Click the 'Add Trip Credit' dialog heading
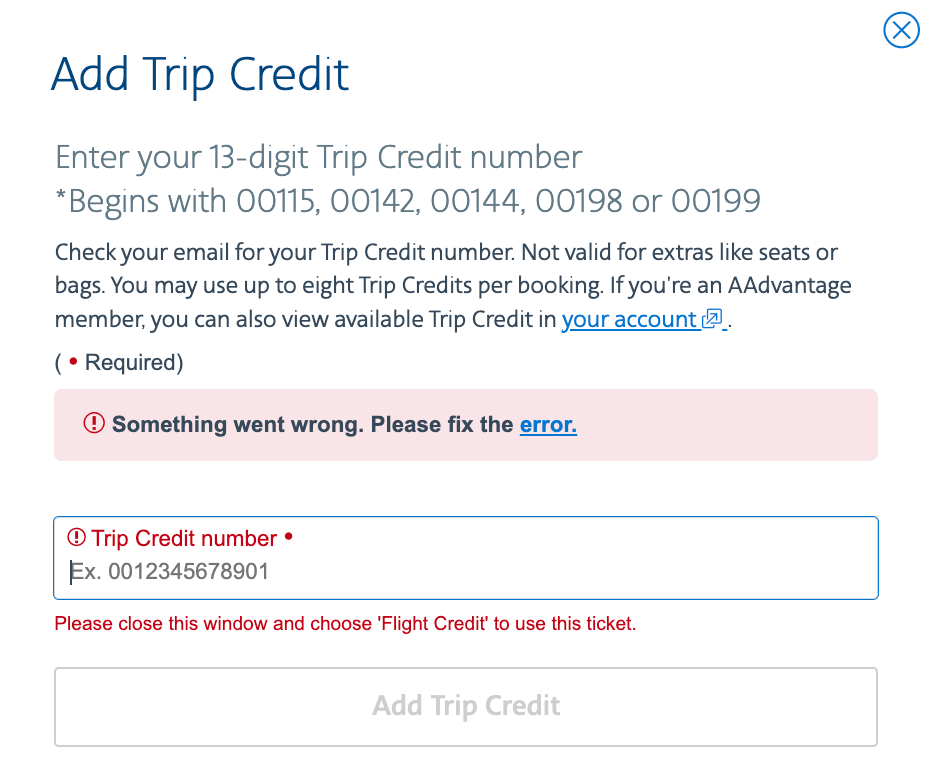 point(200,75)
